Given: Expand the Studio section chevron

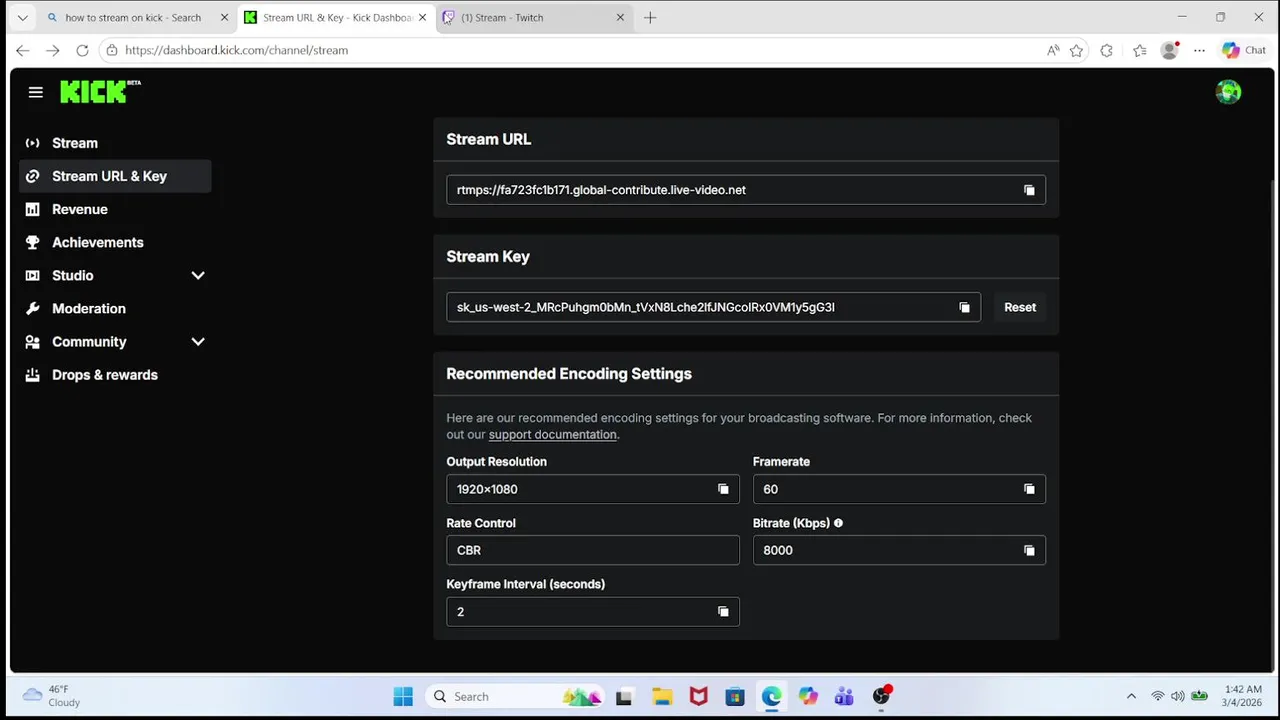Looking at the screenshot, I should pos(198,275).
